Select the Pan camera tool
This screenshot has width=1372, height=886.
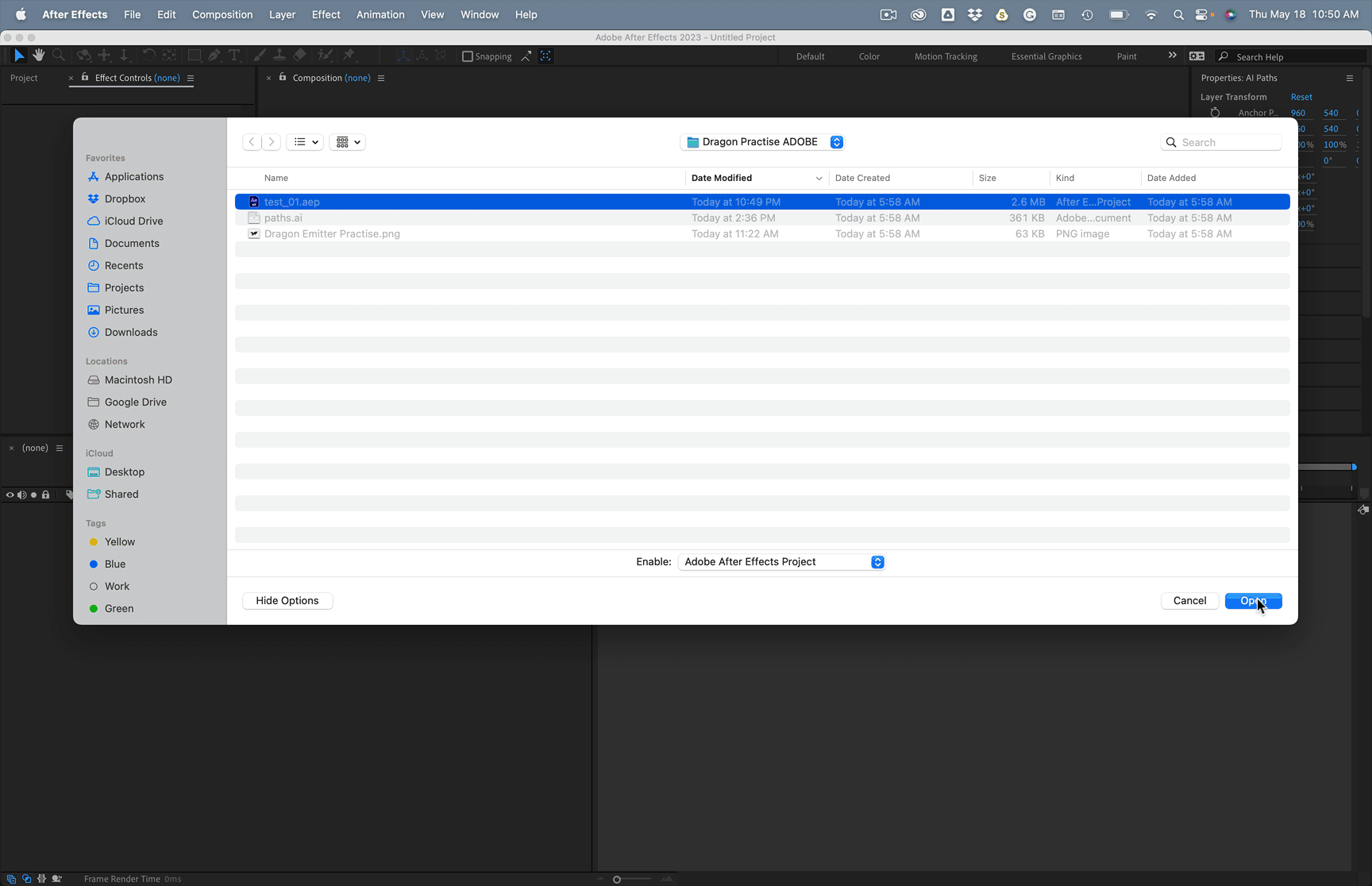click(104, 56)
